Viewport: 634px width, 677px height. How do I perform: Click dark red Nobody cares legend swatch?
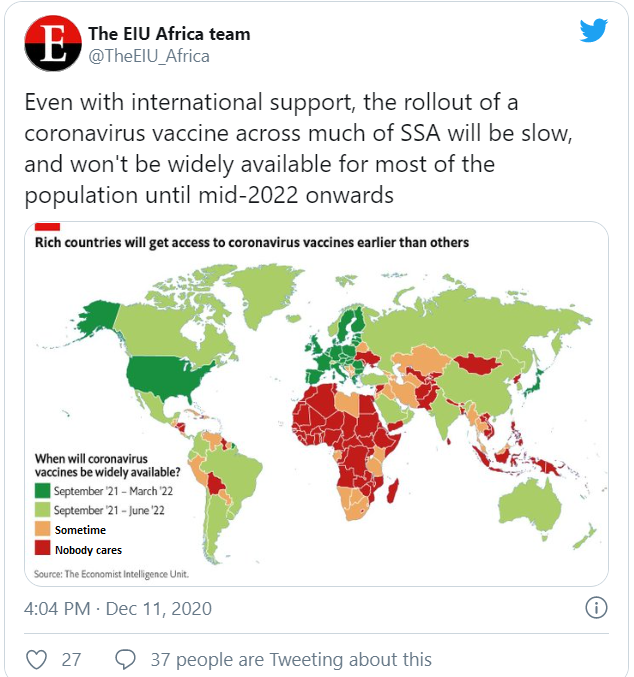tap(43, 549)
